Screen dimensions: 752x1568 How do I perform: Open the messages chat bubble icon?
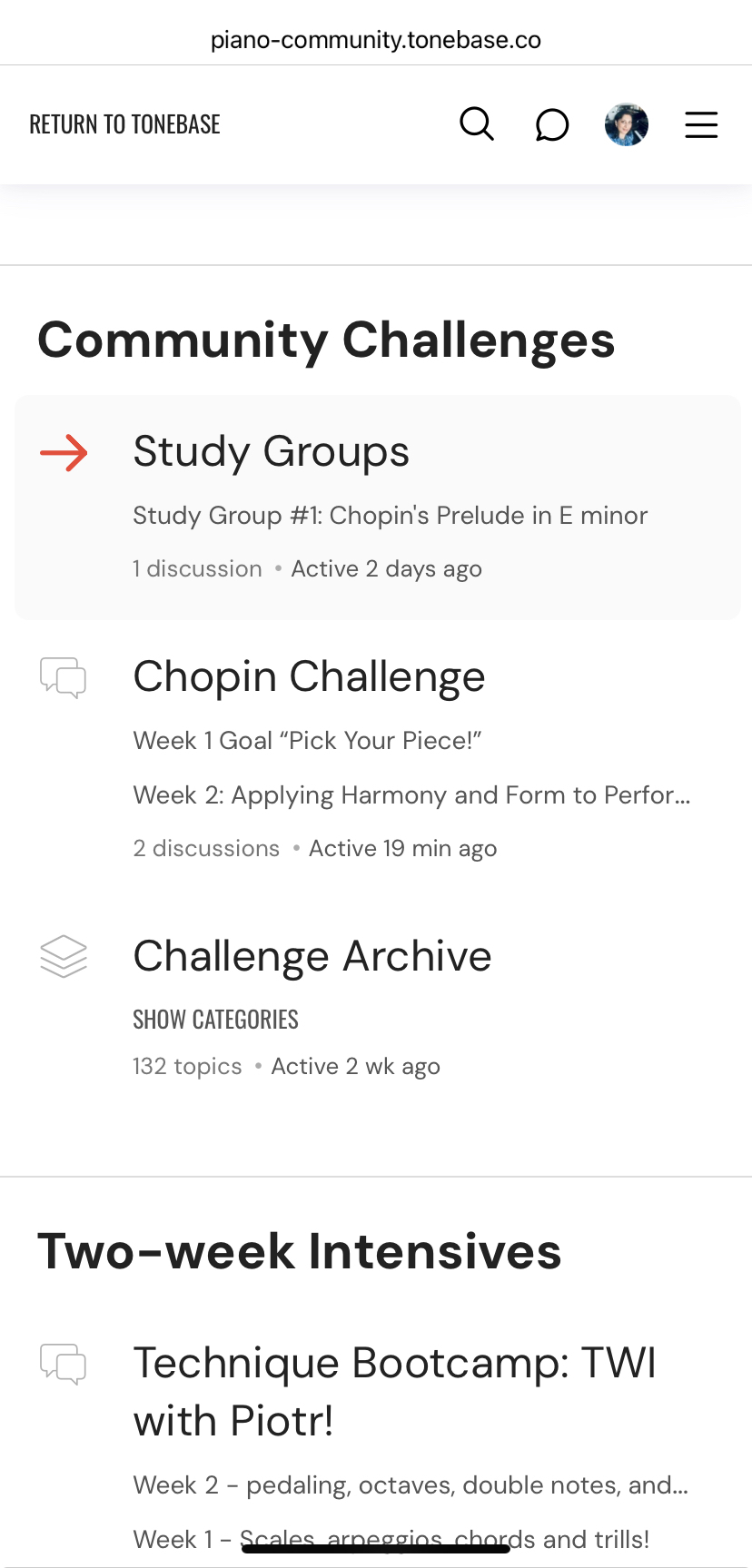(x=551, y=125)
